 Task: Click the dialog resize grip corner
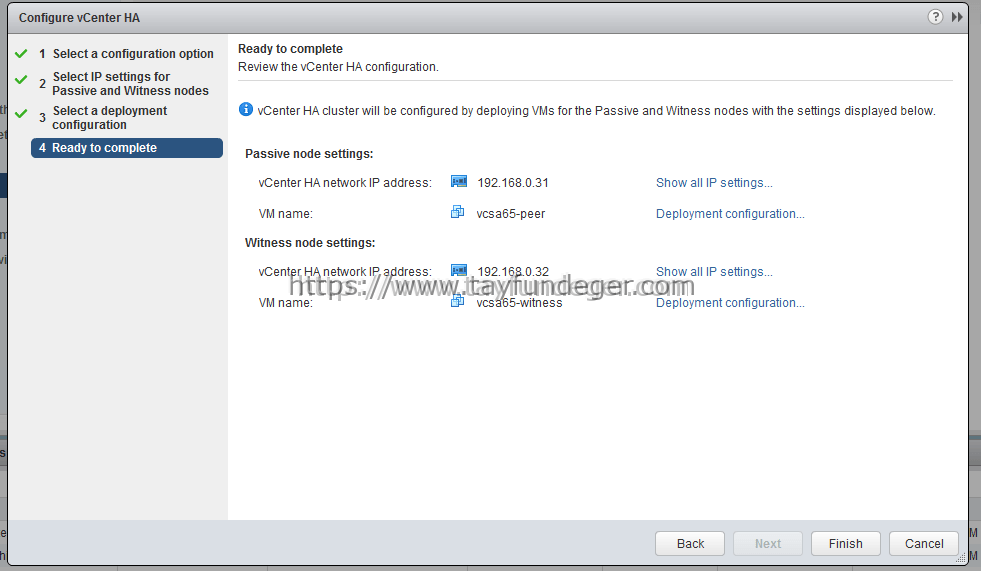click(x=961, y=557)
